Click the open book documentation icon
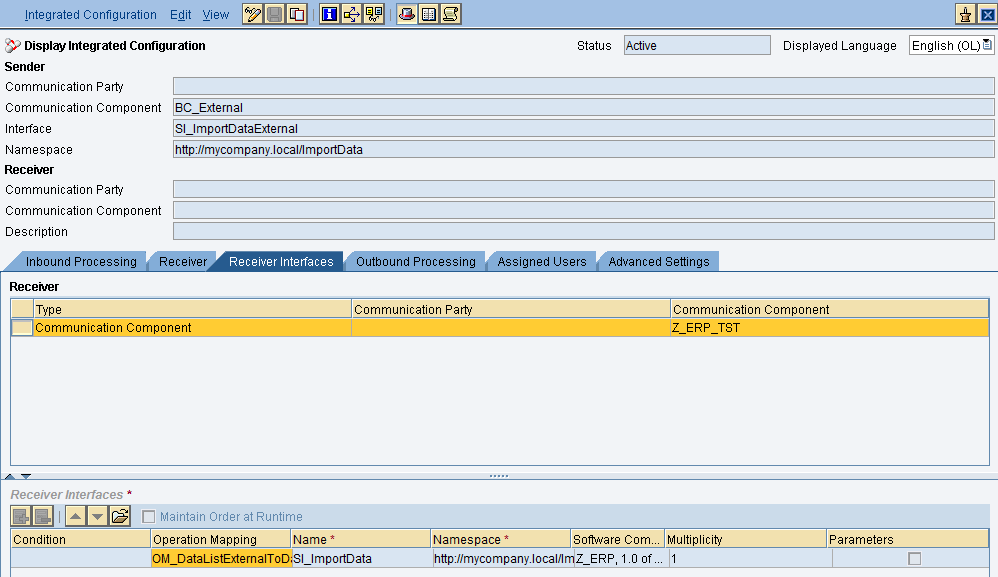The width and height of the screenshot is (998, 577). 429,14
